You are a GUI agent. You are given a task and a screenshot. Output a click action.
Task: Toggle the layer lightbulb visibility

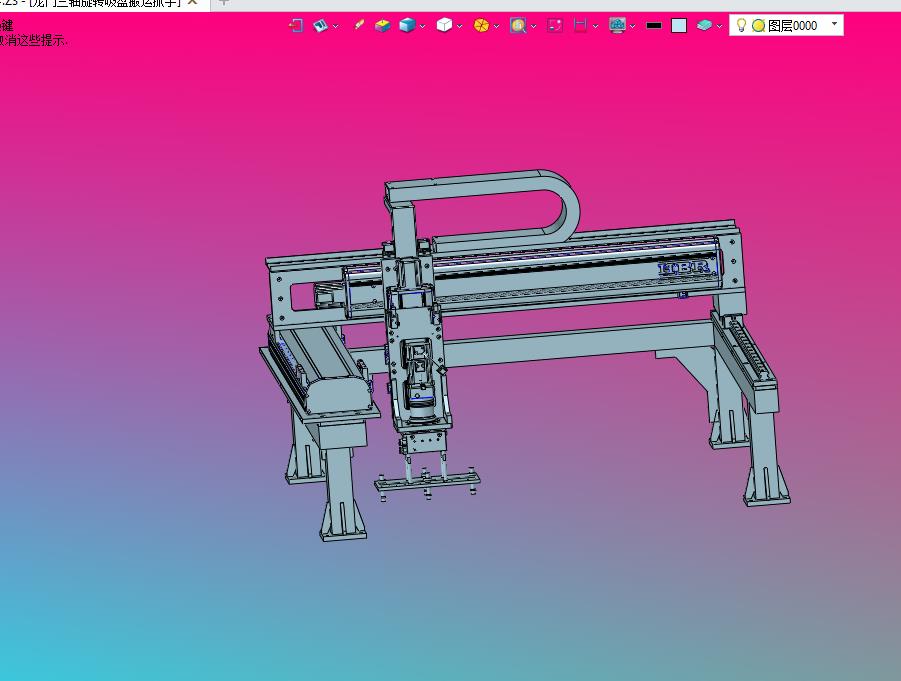pyautogui.click(x=741, y=25)
